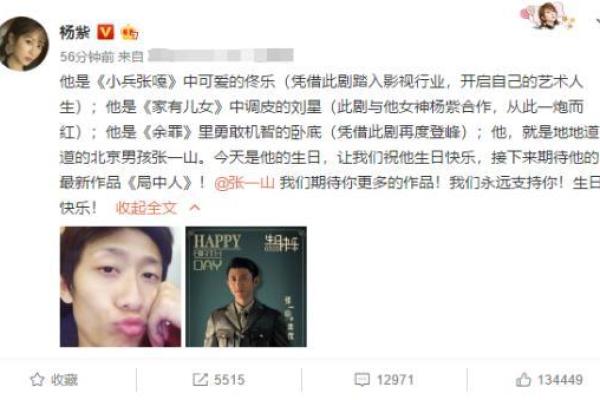The image size is (600, 400).
Task: Click the repost share icon
Action: click(200, 380)
